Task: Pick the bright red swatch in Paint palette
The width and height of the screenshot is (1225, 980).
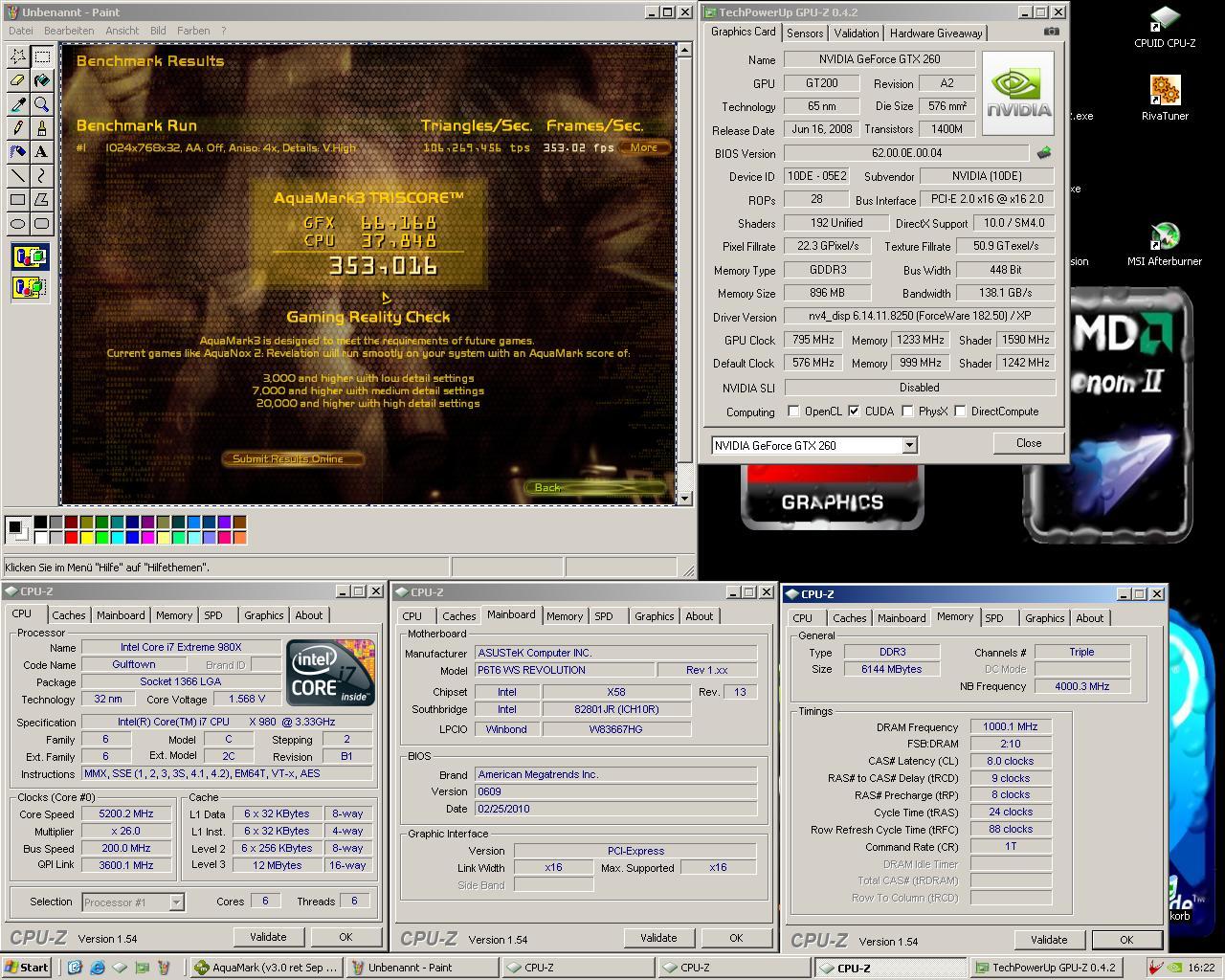Action: point(71,538)
